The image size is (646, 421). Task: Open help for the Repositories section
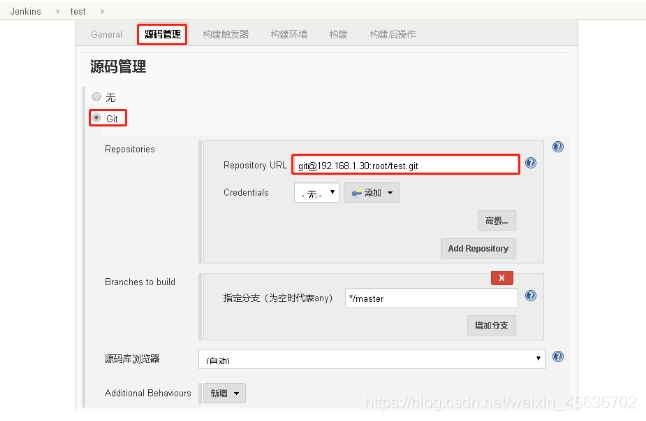point(558,147)
